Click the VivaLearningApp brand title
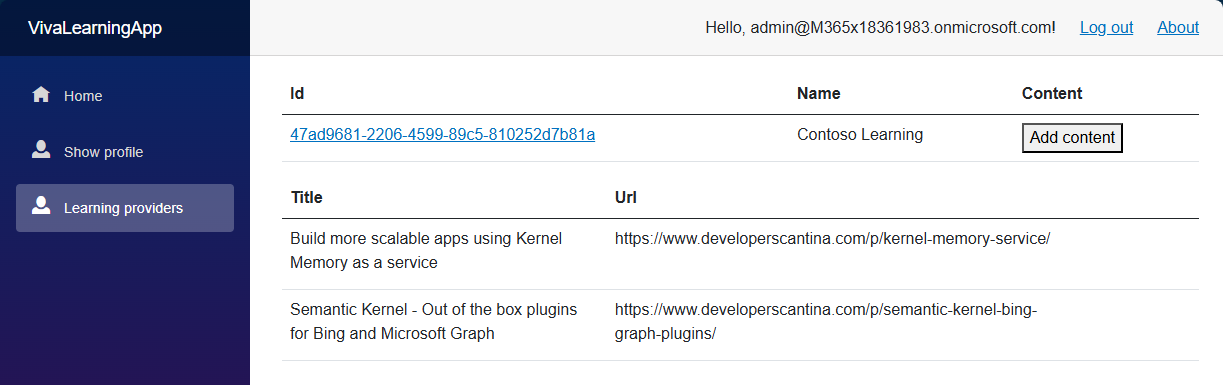The height and width of the screenshot is (385, 1223). 95,28
